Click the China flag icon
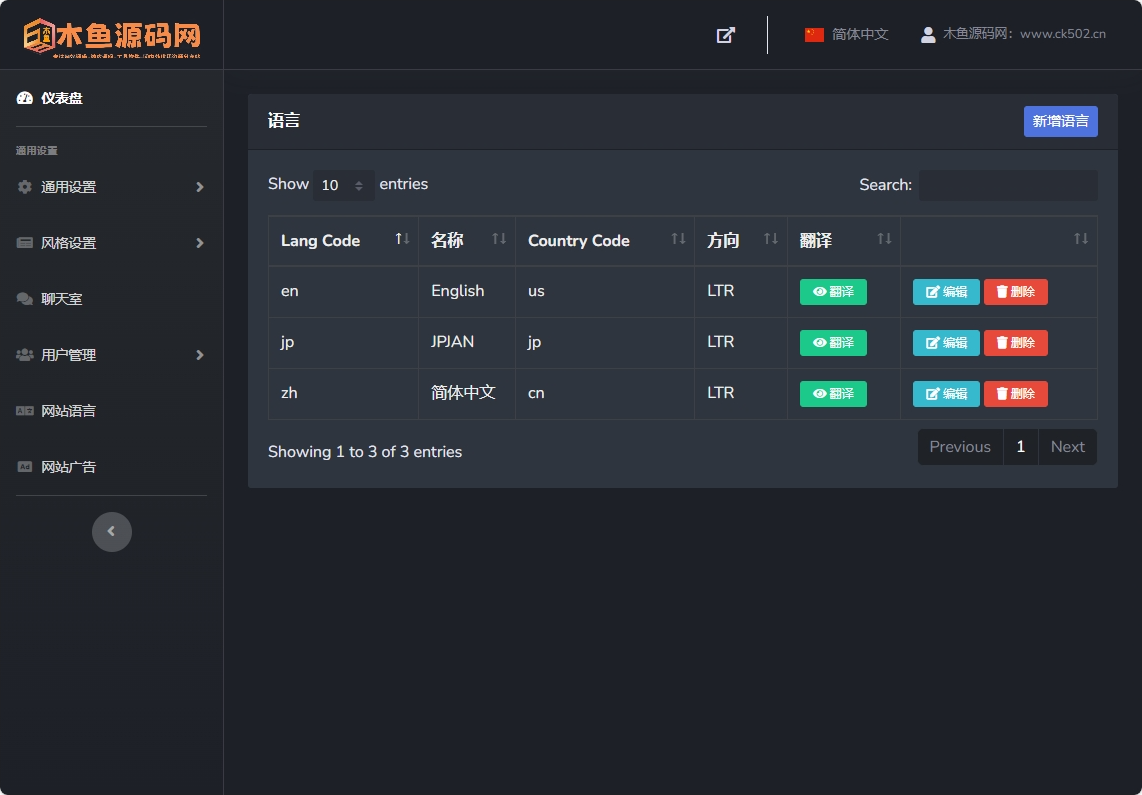 814,34
